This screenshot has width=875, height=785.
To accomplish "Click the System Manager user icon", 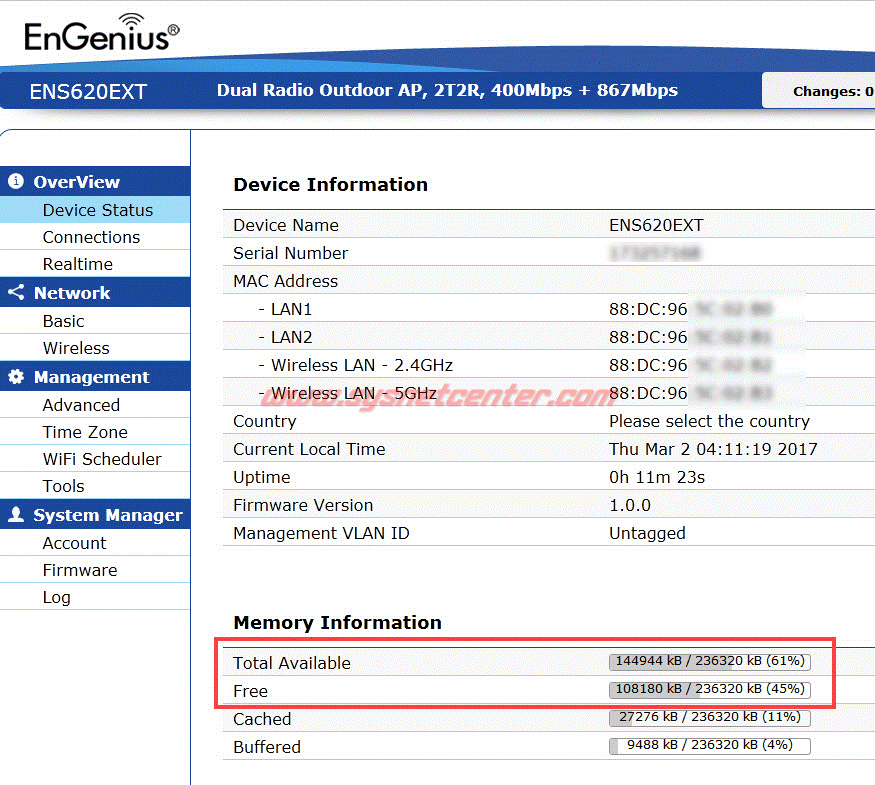I will pyautogui.click(x=16, y=515).
